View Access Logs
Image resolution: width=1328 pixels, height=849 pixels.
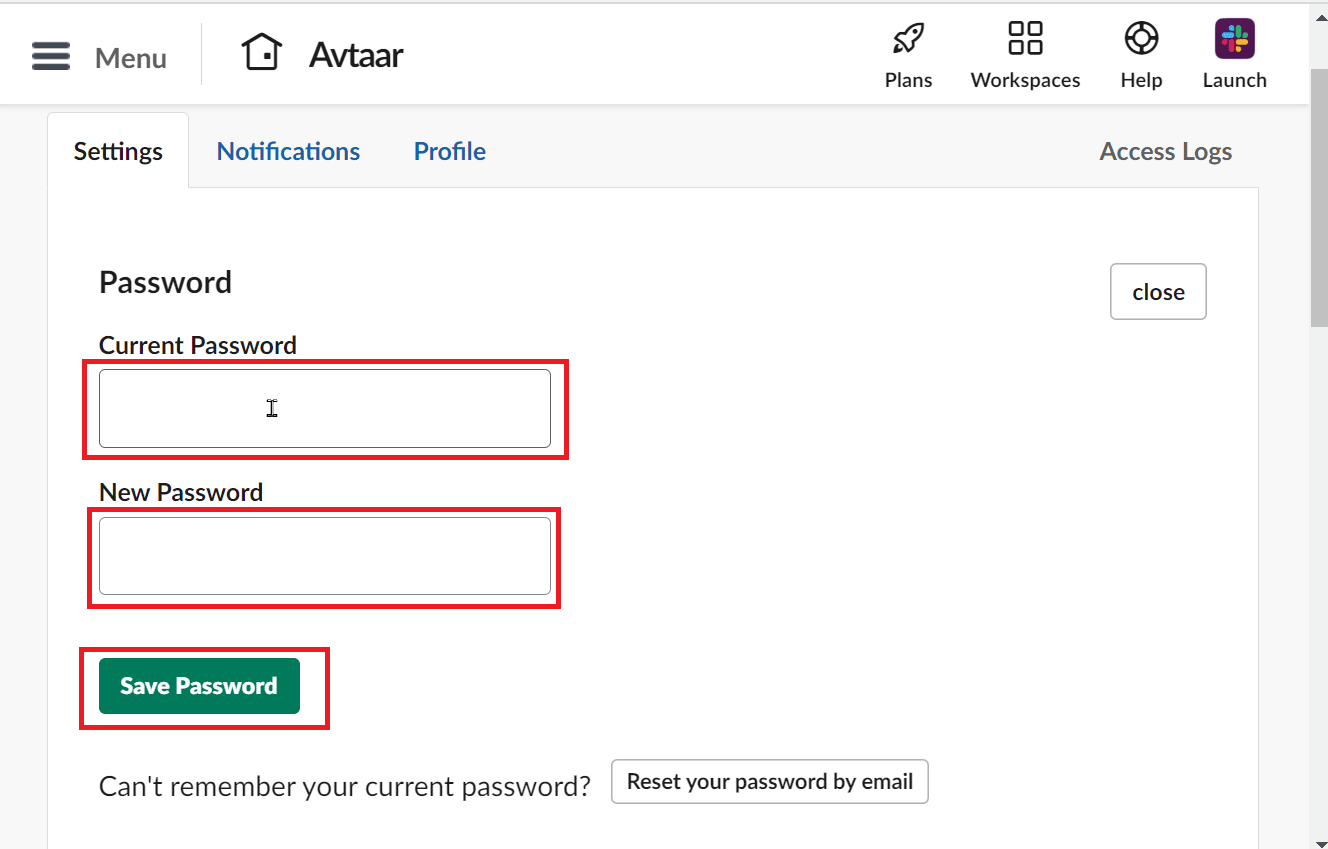(x=1165, y=151)
